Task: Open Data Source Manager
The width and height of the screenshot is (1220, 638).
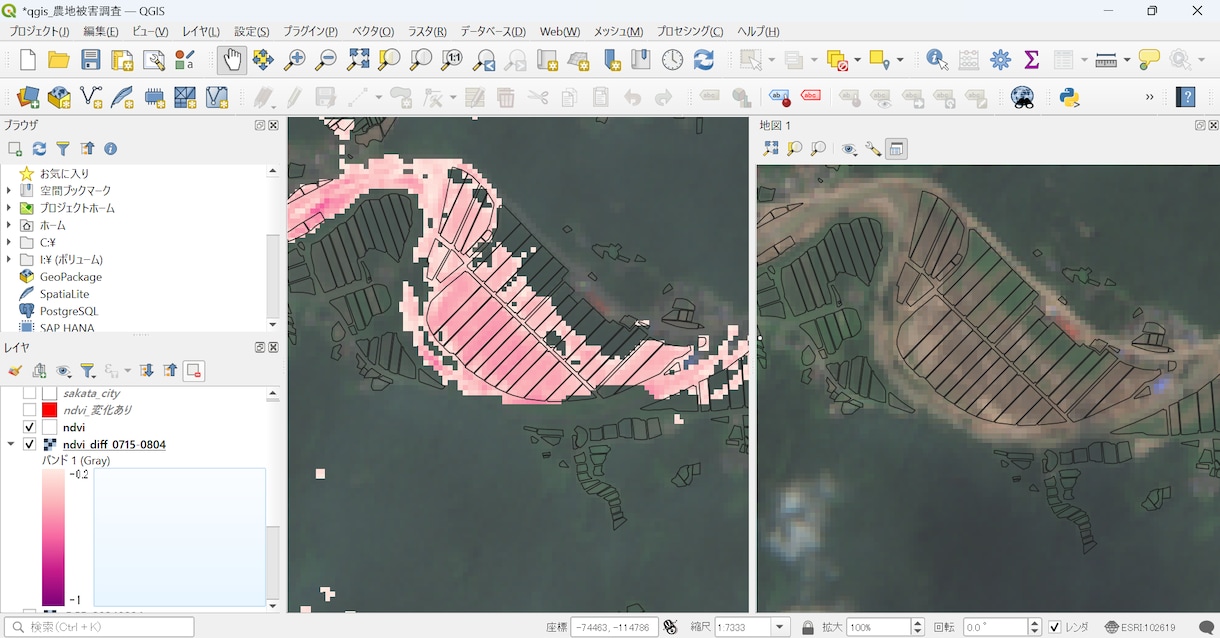Action: tap(28, 97)
